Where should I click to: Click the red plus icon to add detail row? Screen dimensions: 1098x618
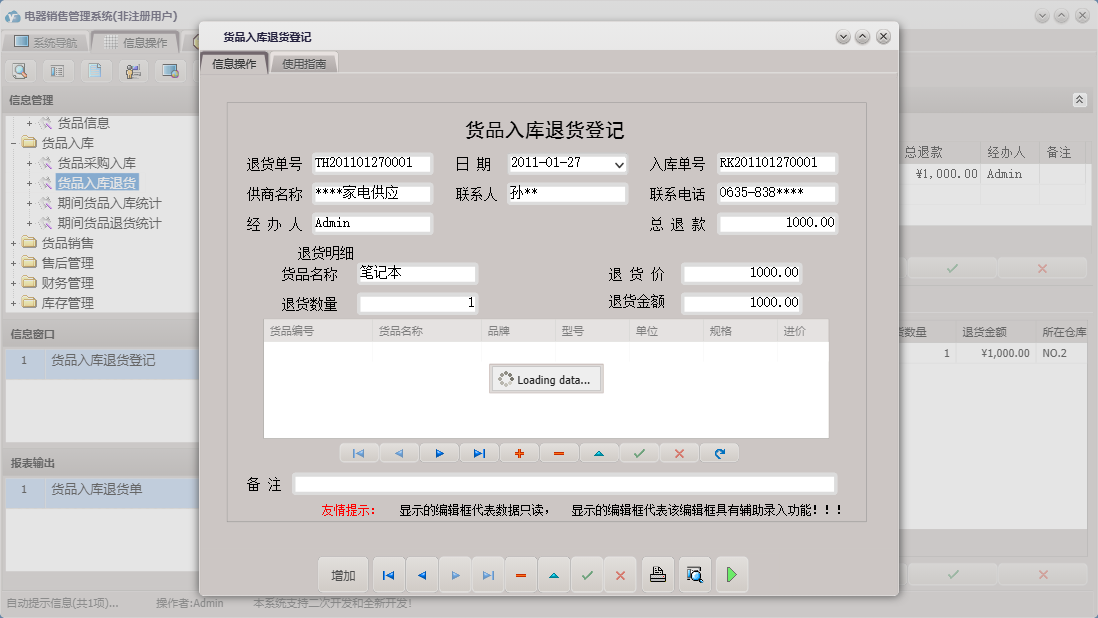click(519, 453)
